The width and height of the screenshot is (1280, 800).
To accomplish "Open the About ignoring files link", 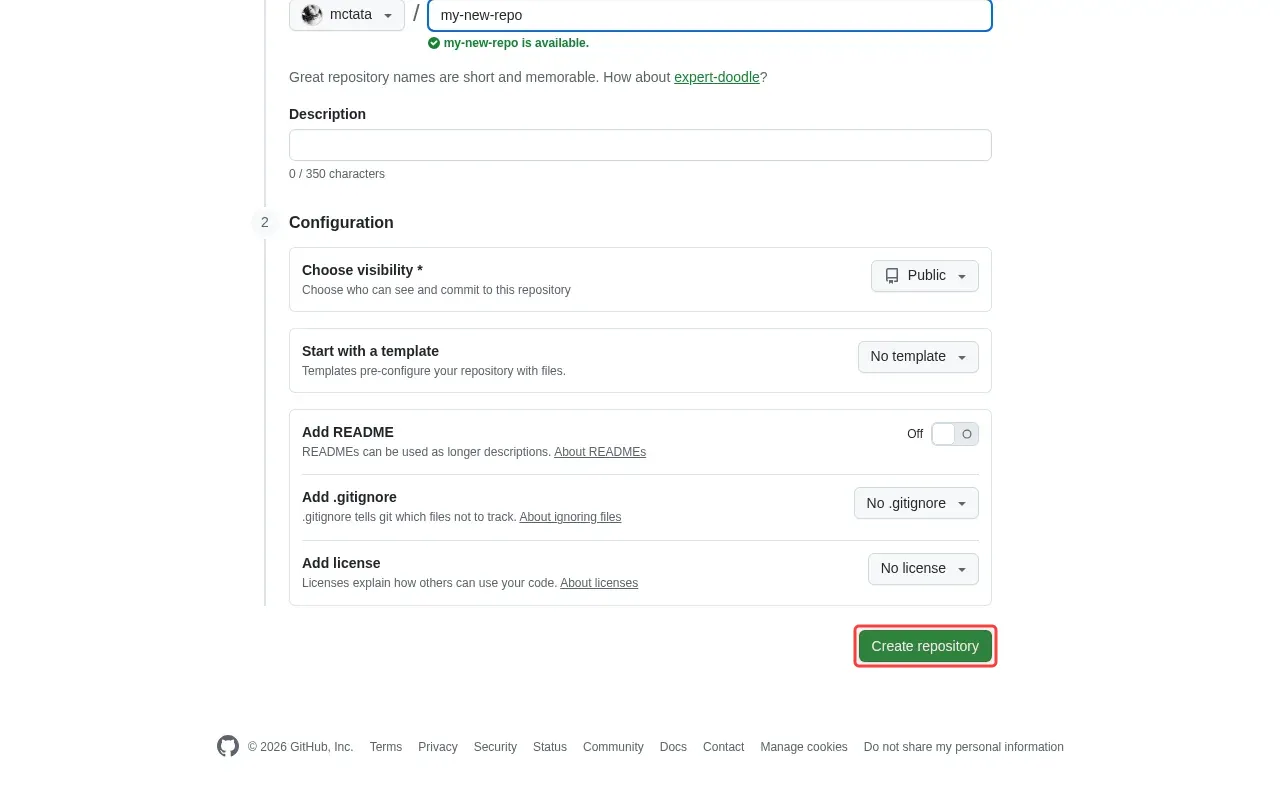I will pyautogui.click(x=570, y=517).
